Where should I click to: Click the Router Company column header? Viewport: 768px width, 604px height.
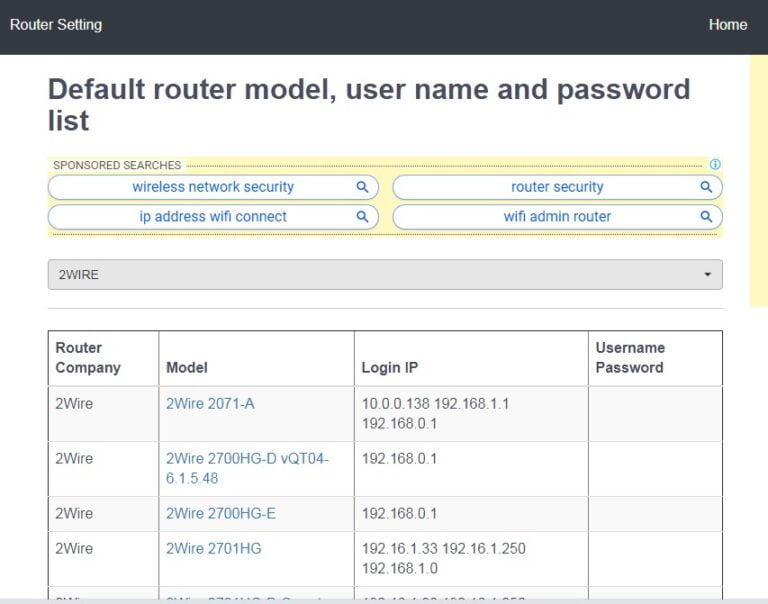click(103, 358)
